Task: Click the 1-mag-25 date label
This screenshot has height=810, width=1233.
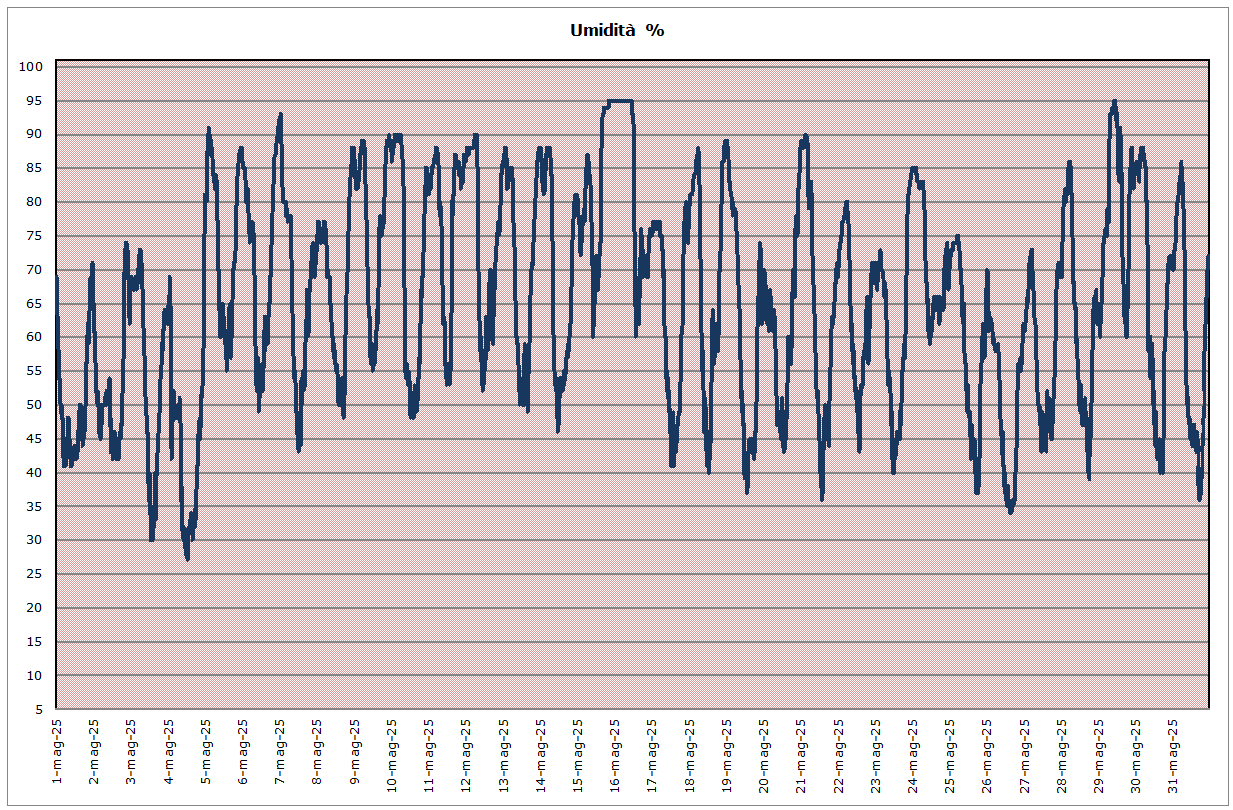Action: (x=57, y=752)
